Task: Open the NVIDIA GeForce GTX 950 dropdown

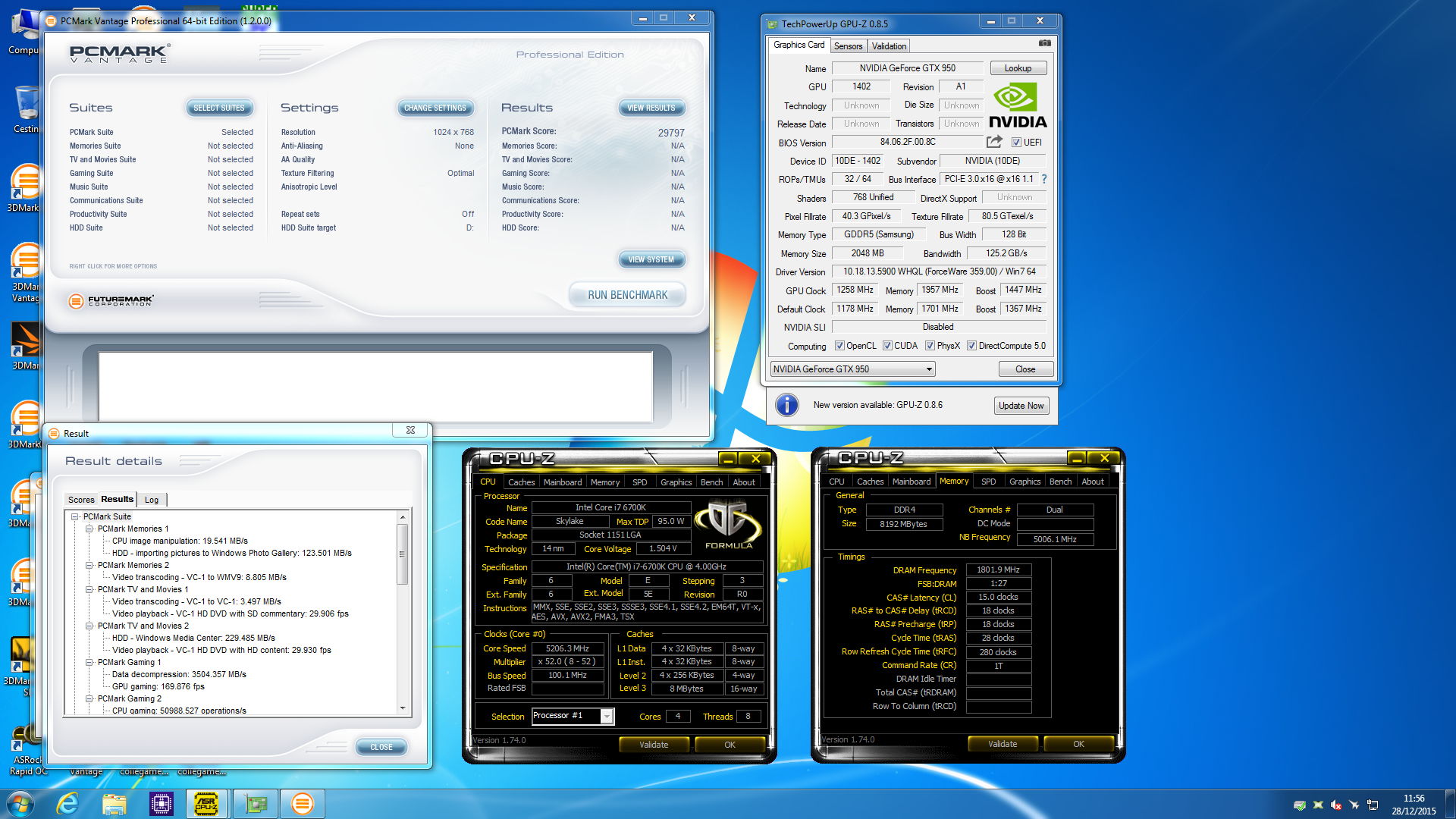Action: click(852, 369)
